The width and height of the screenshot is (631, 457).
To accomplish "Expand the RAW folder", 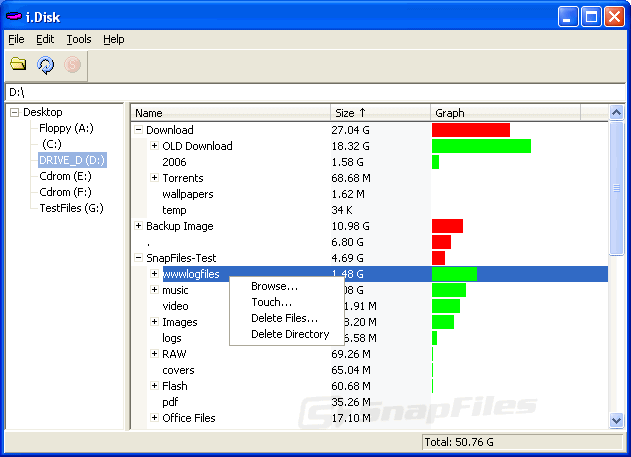I will tap(155, 354).
